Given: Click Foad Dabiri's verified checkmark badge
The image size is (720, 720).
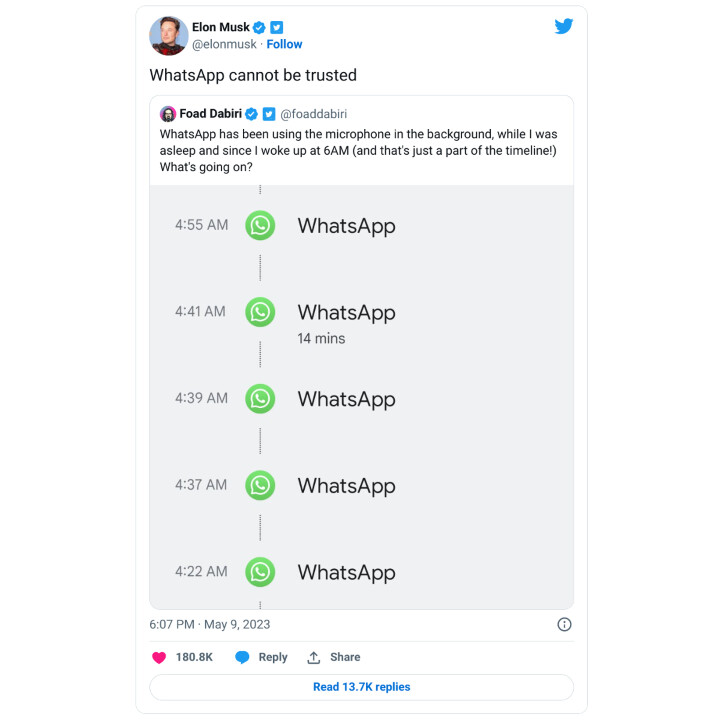Looking at the screenshot, I should (x=252, y=114).
